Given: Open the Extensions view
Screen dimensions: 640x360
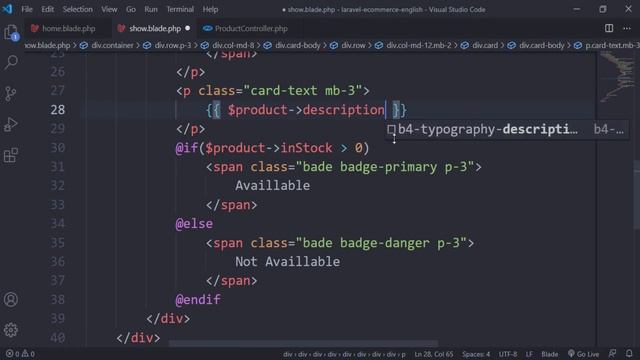Looking at the screenshot, I should pos(11,155).
